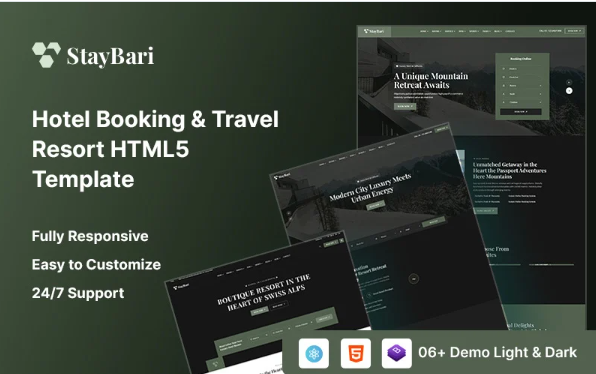Click the "StayBari" brand name text
This screenshot has width=596, height=374.
click(110, 56)
